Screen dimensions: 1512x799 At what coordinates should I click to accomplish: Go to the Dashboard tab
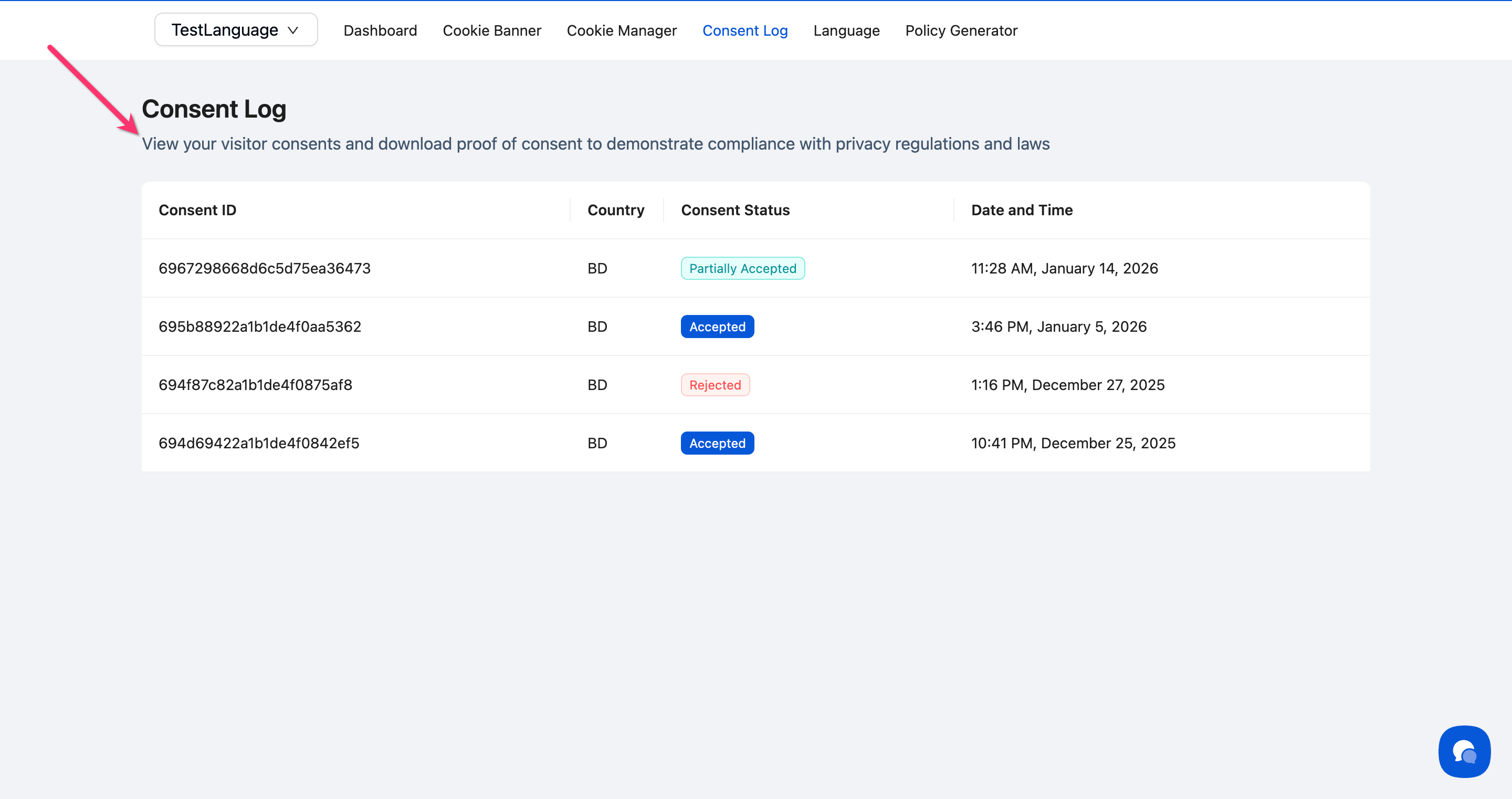coord(380,30)
